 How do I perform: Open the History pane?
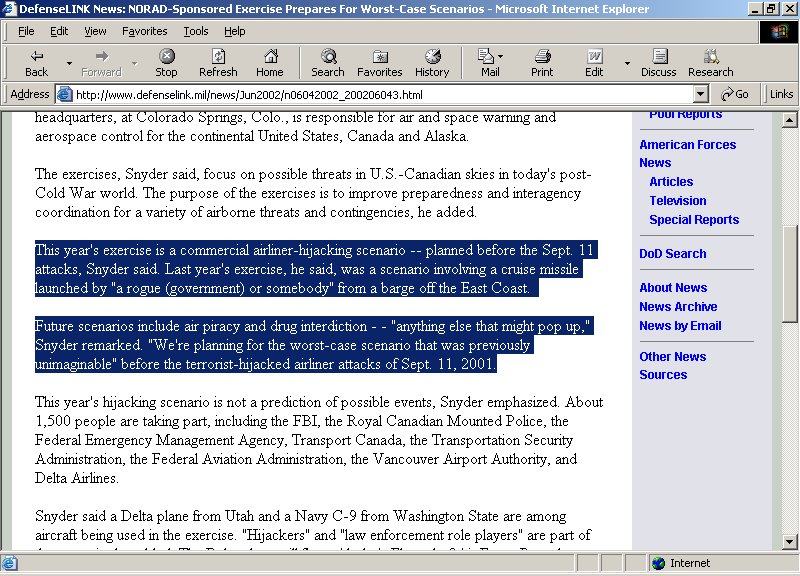coord(432,63)
